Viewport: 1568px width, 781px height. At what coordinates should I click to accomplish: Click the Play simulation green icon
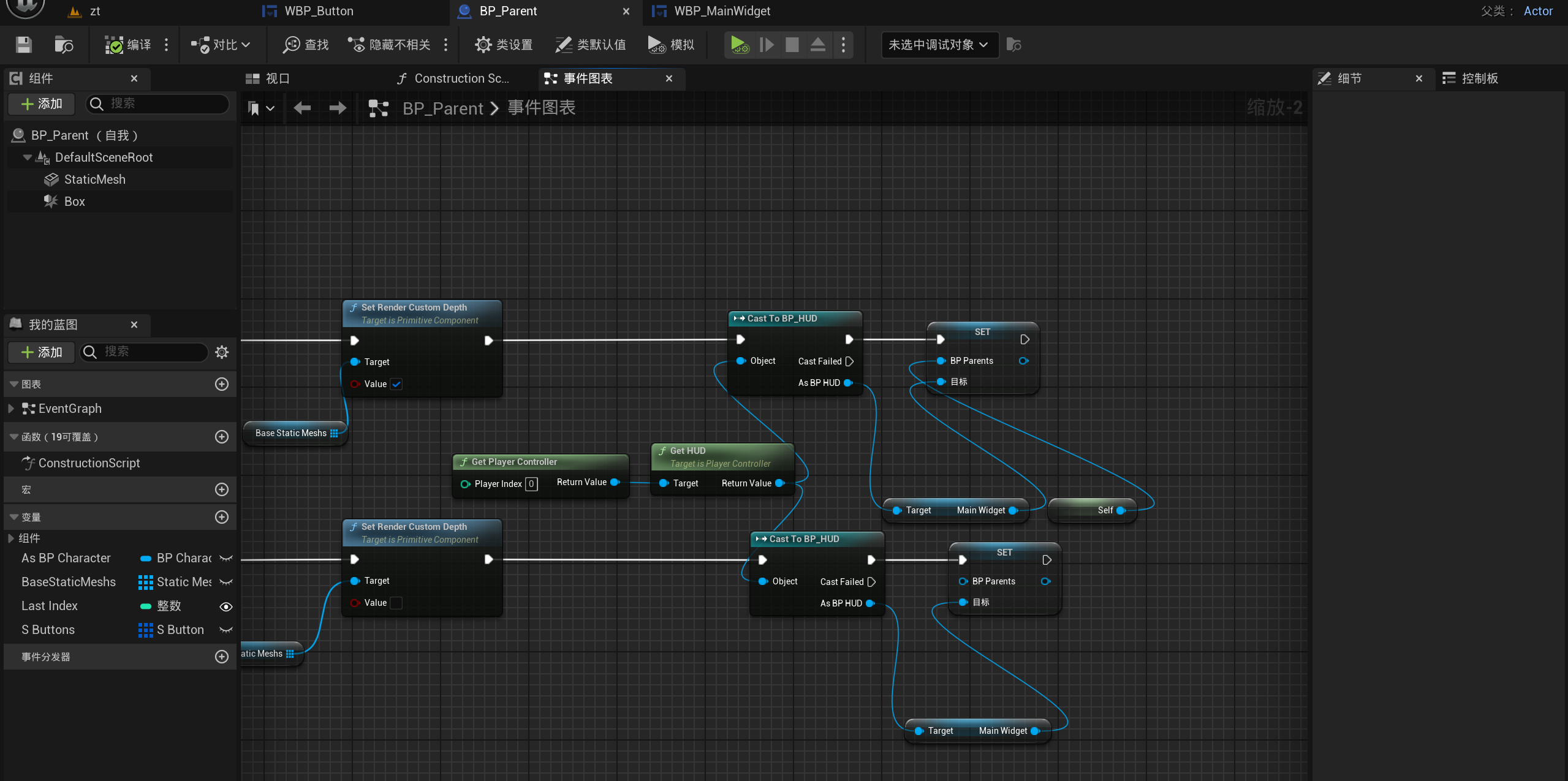(x=738, y=45)
